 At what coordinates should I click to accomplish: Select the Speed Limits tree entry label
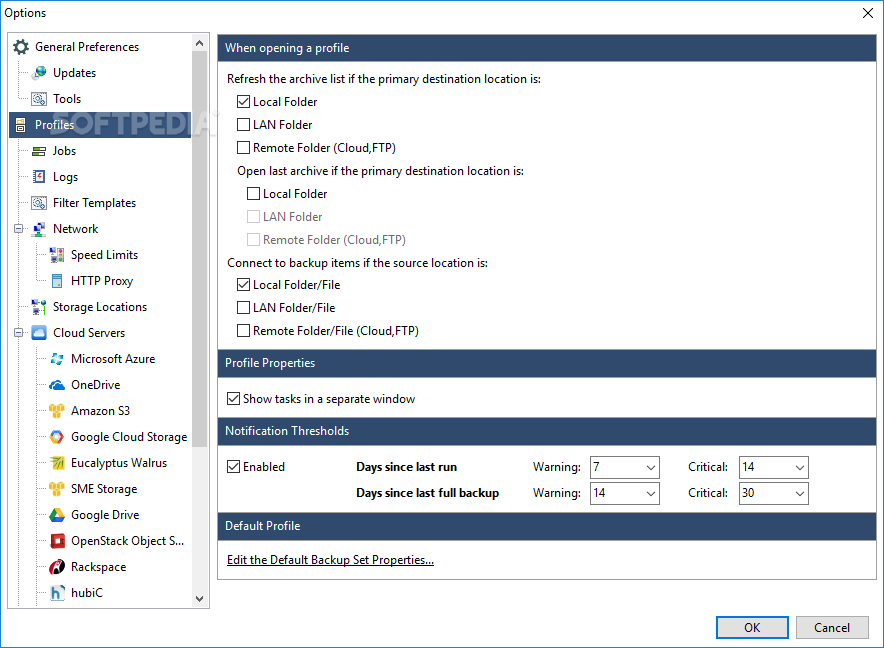(x=104, y=255)
